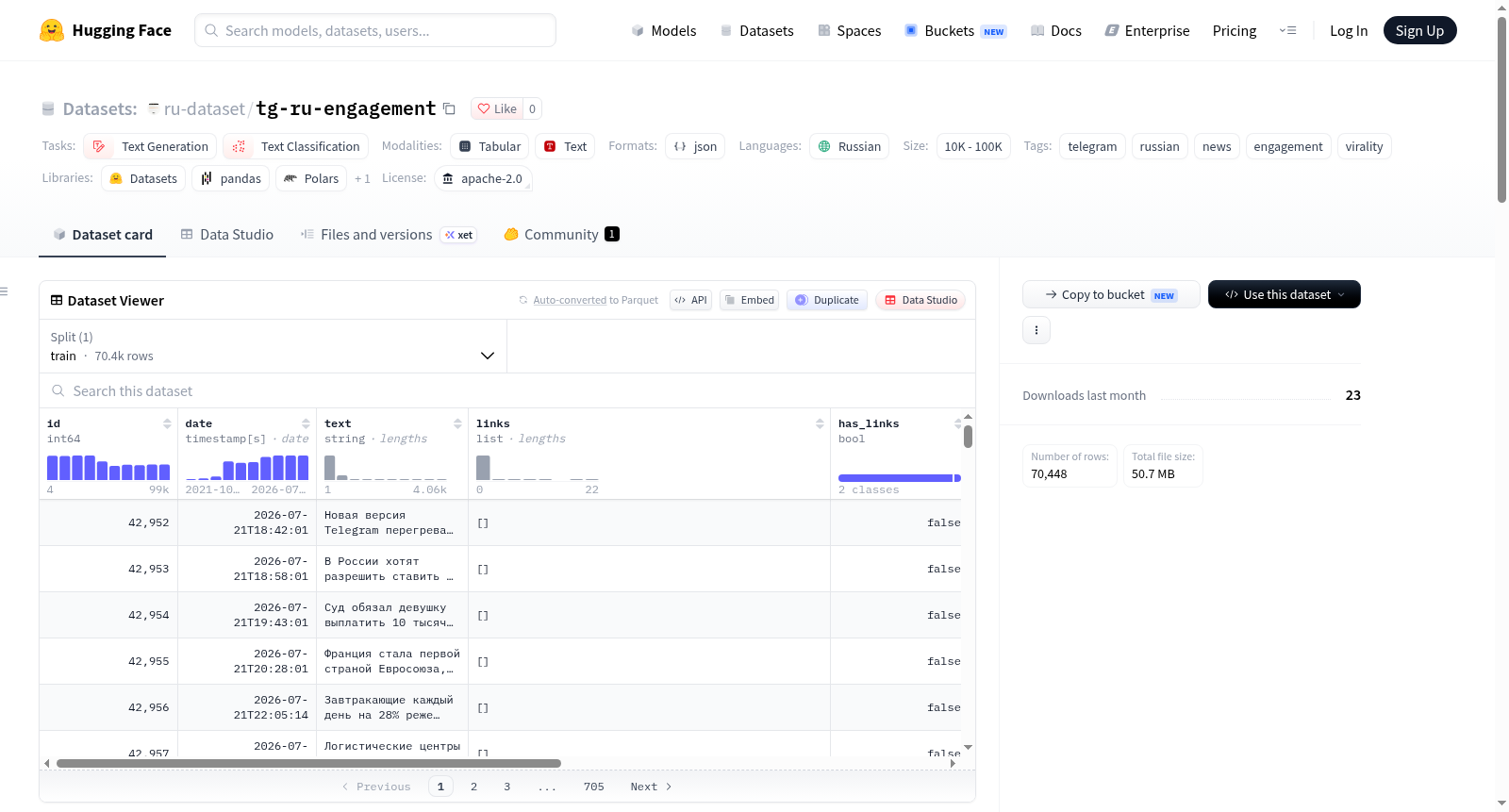The height and width of the screenshot is (812, 1509).
Task: Click the row with id 42,952
Action: coord(500,522)
